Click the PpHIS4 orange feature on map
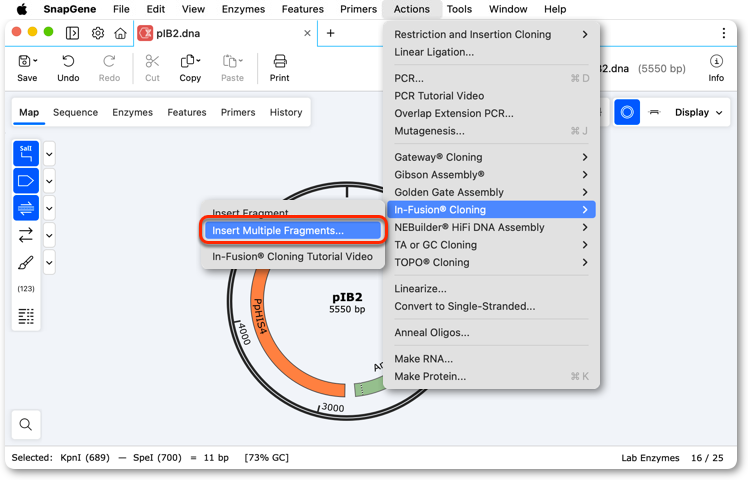The height and width of the screenshot is (480, 748). point(275,349)
